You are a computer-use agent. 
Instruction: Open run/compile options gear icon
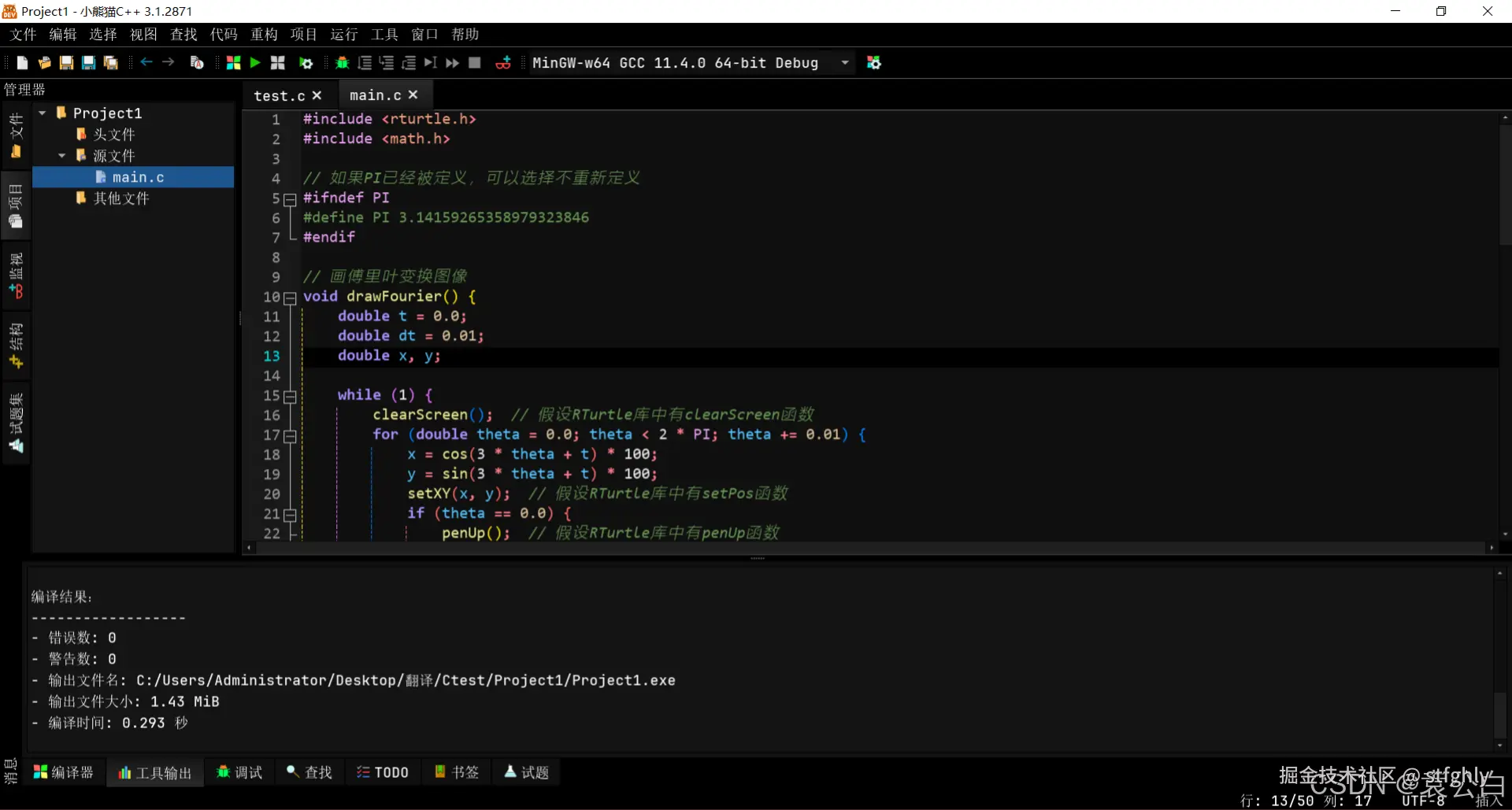(x=306, y=63)
